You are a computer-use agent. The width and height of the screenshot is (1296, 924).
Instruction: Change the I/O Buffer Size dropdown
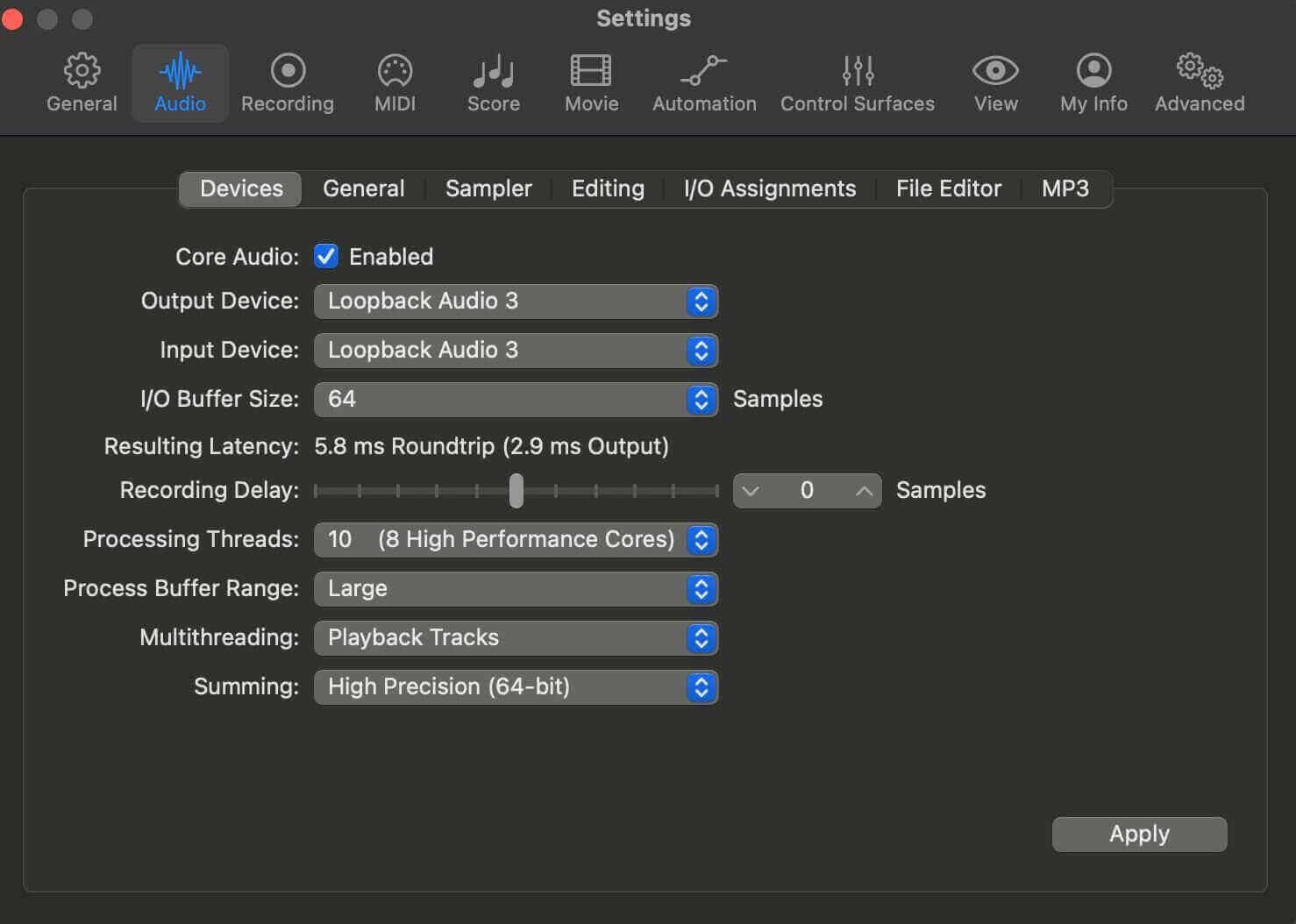(x=516, y=399)
